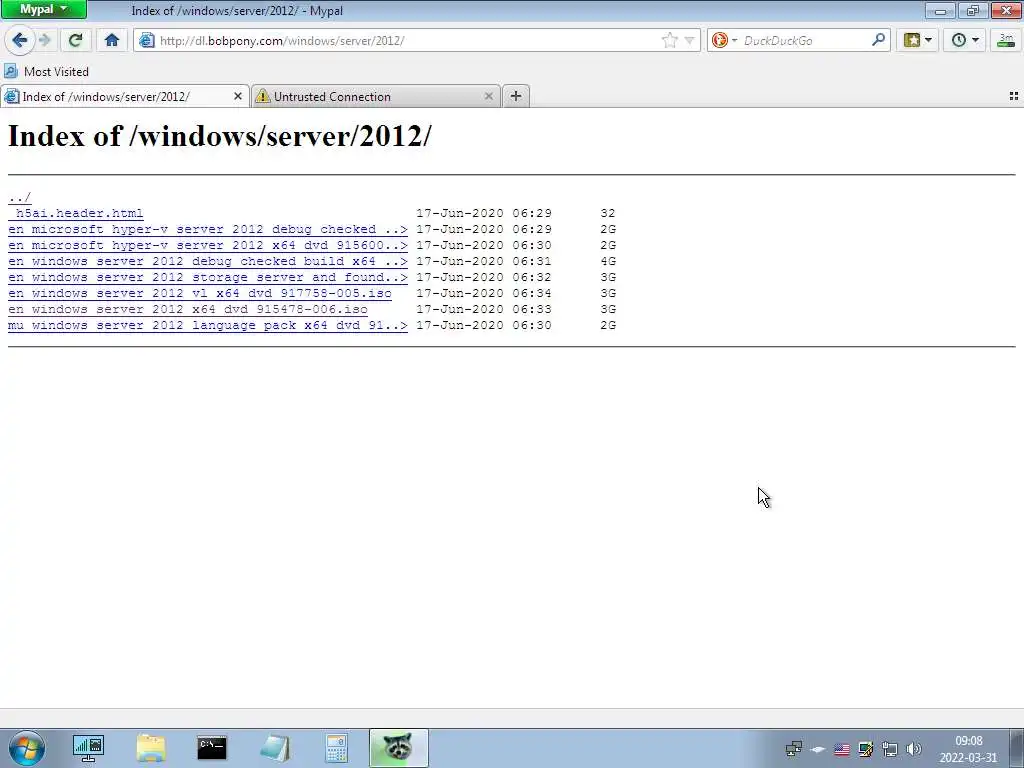
Task: Download windows server 2012 debug checked build
Action: 208,261
